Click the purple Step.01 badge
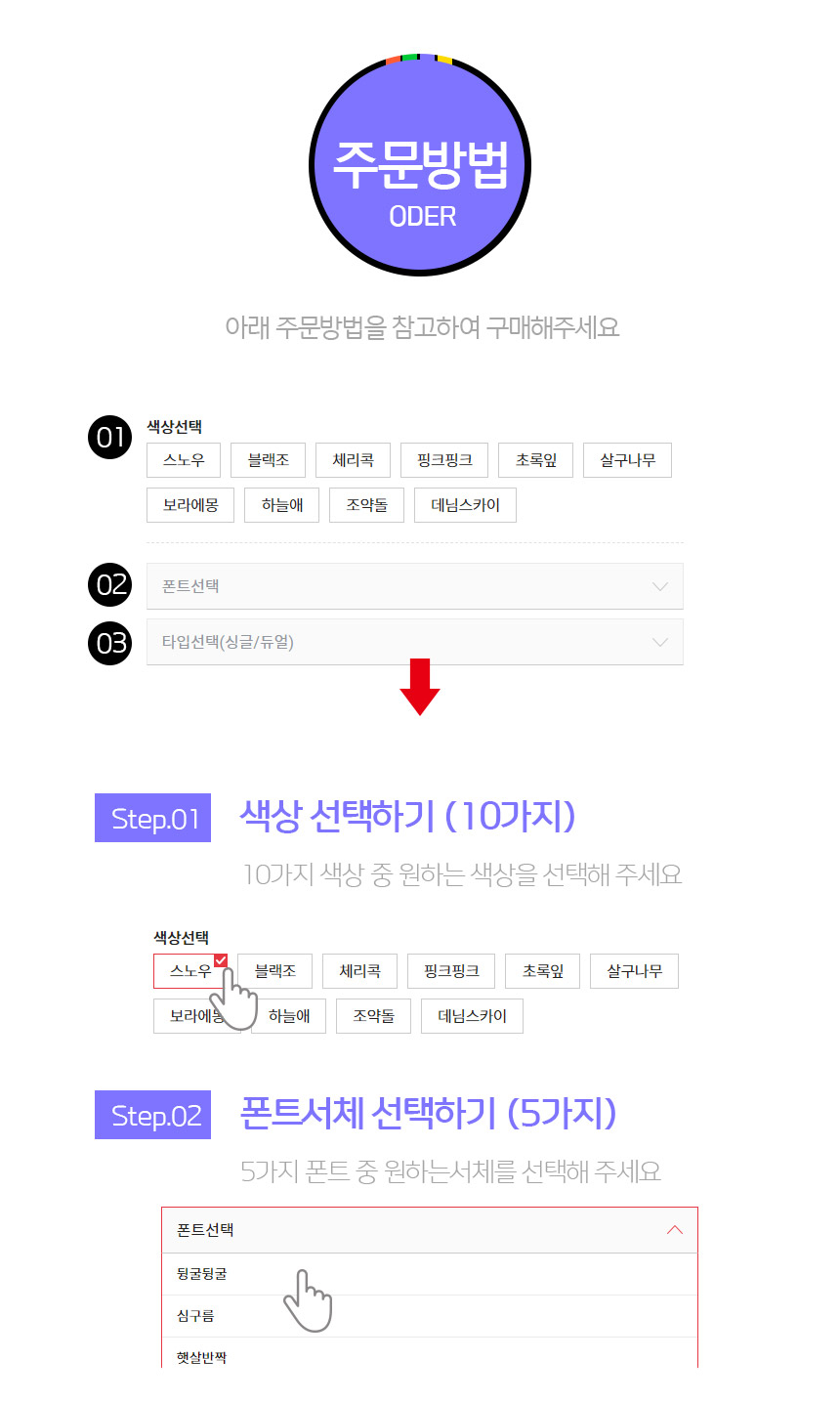Image resolution: width=840 pixels, height=1403 pixels. (153, 819)
